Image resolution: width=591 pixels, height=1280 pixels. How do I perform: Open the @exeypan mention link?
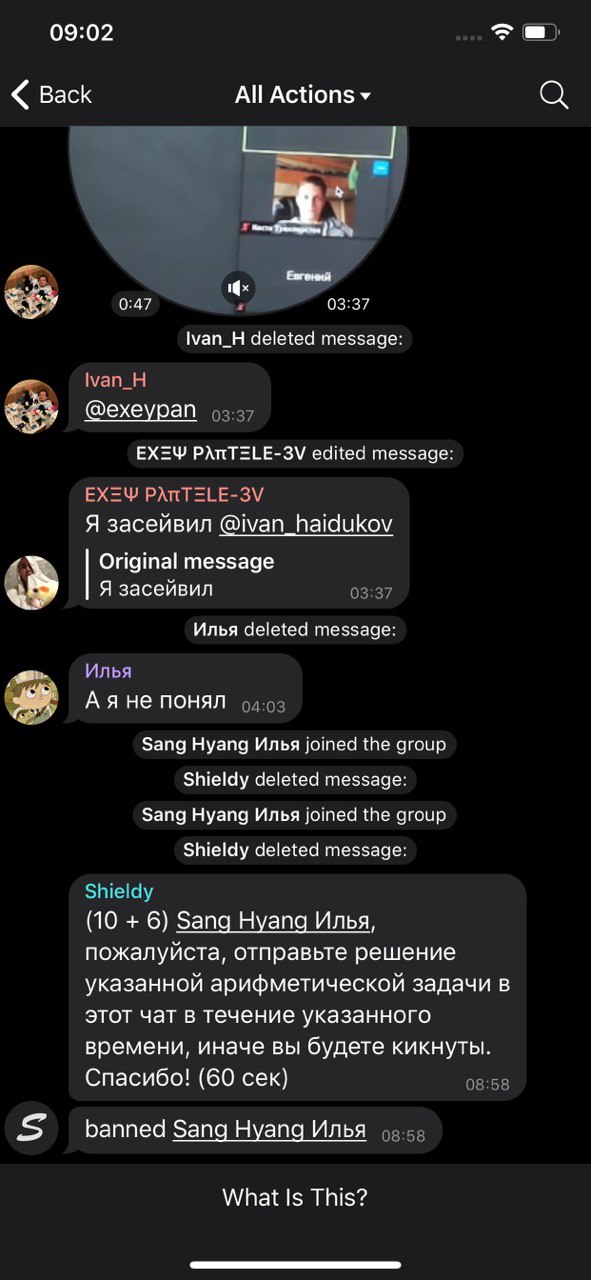click(x=140, y=411)
